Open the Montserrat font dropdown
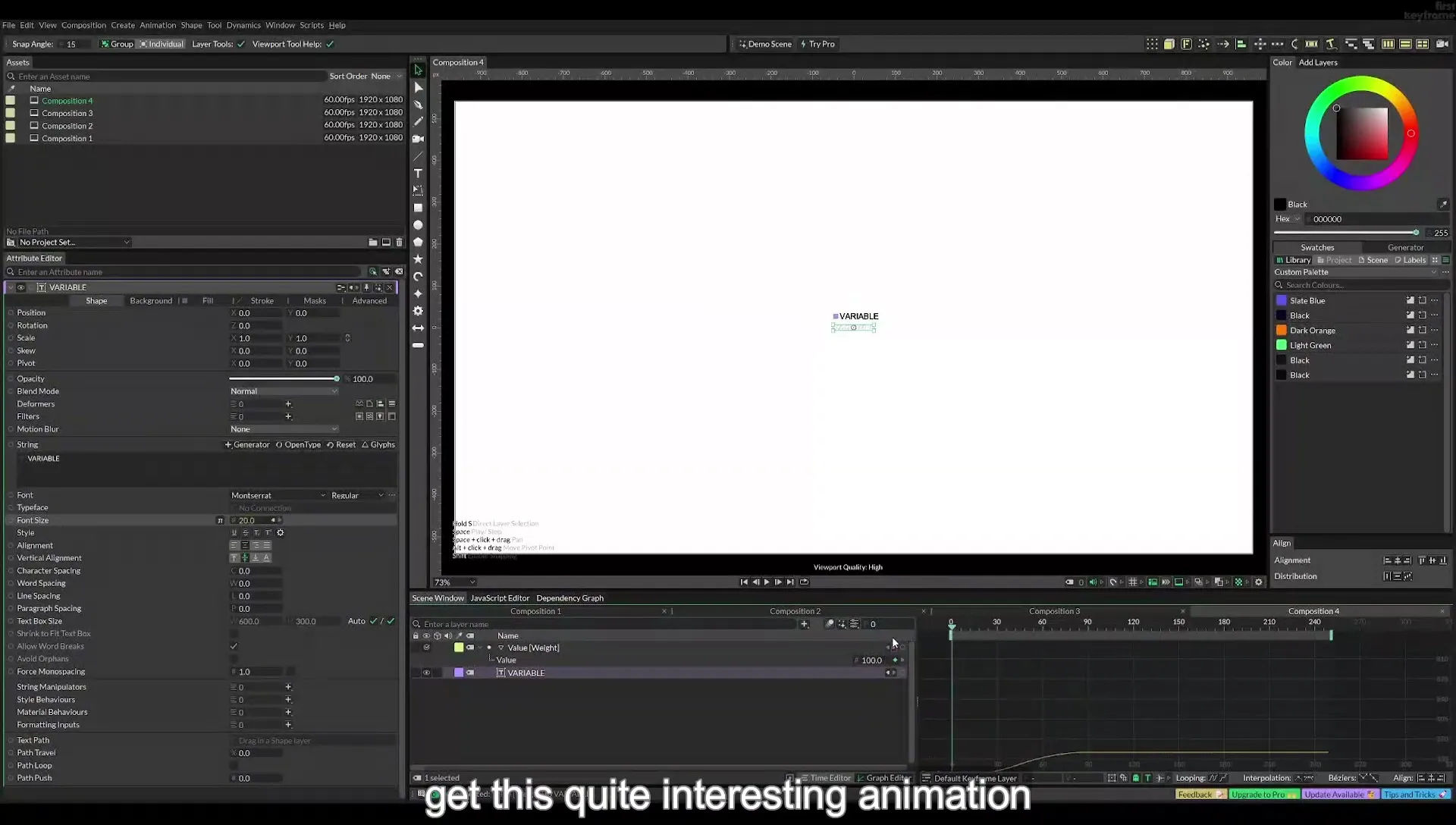The height and width of the screenshot is (825, 1456). click(x=278, y=496)
